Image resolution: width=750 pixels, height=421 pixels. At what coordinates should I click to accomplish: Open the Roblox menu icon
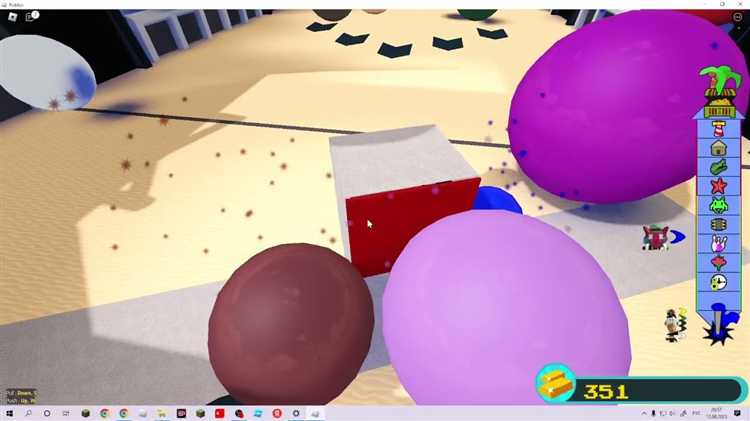[x=12, y=17]
